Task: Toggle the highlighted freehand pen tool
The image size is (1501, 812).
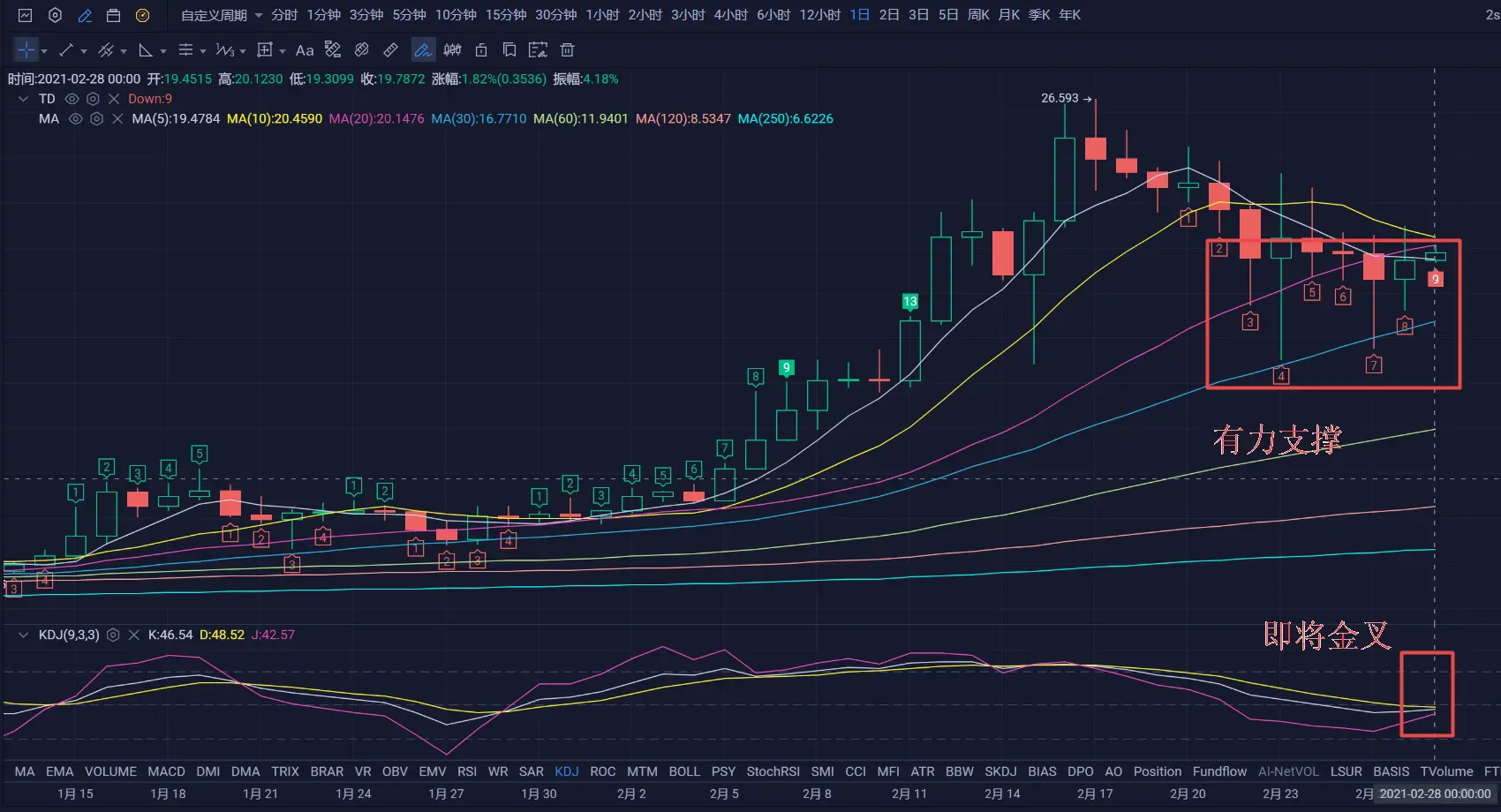Action: [x=423, y=49]
